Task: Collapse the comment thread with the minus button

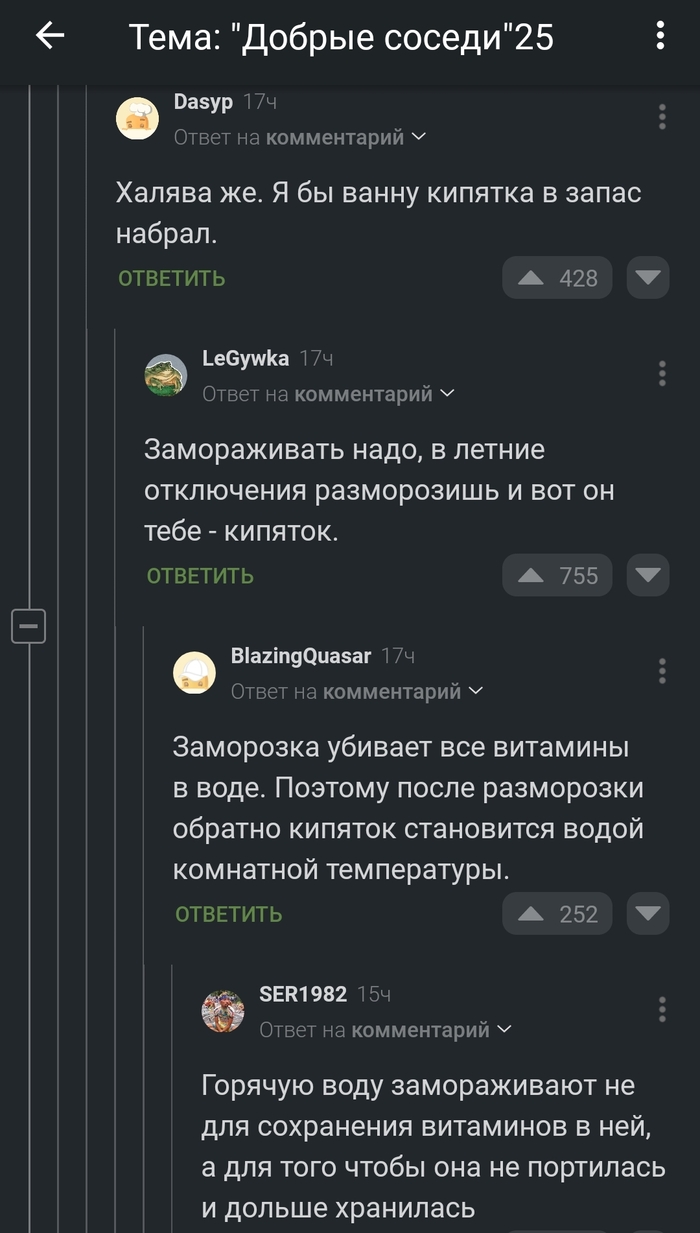Action: [x=29, y=626]
